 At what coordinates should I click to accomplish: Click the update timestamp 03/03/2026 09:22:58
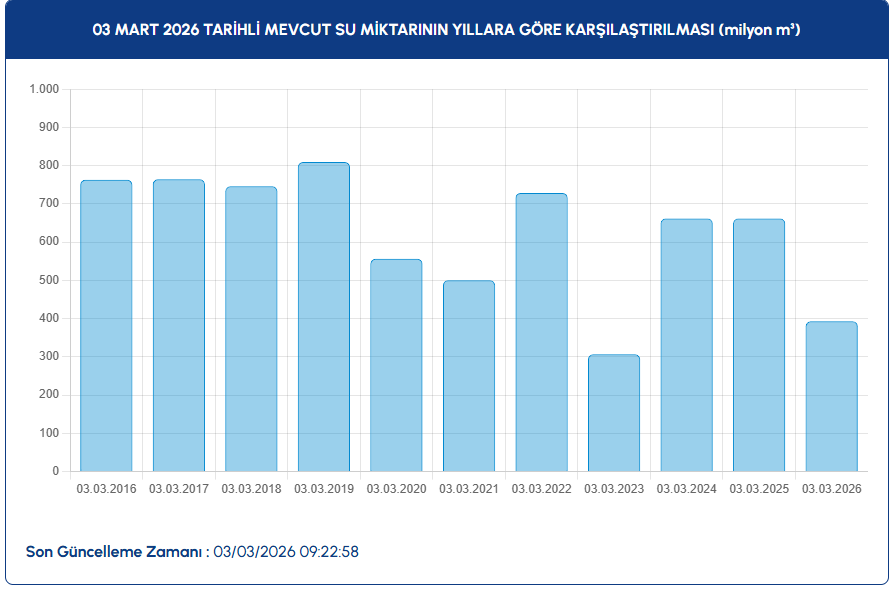286,551
